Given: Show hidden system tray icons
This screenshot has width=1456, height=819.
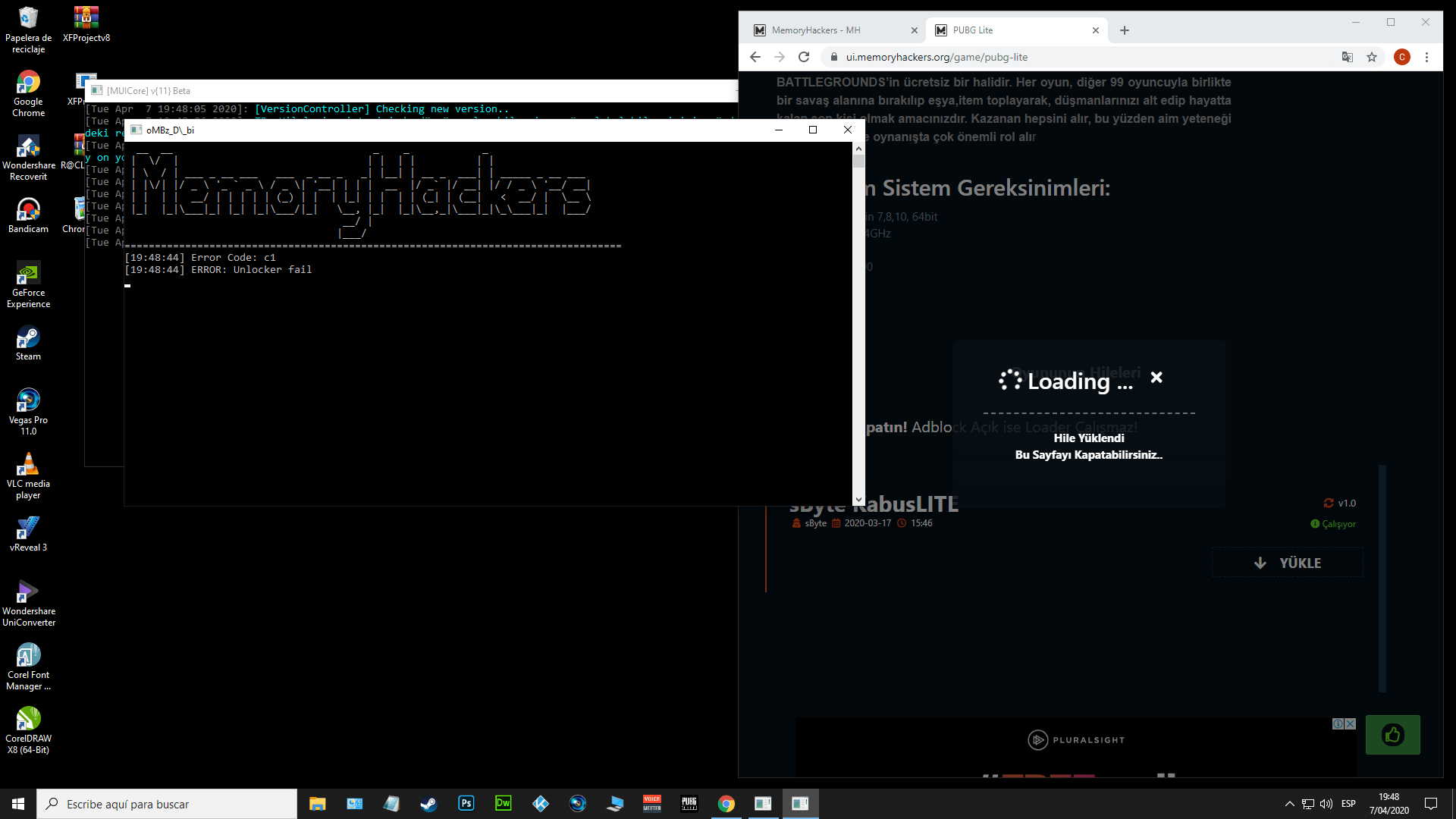Looking at the screenshot, I should coord(1289,804).
